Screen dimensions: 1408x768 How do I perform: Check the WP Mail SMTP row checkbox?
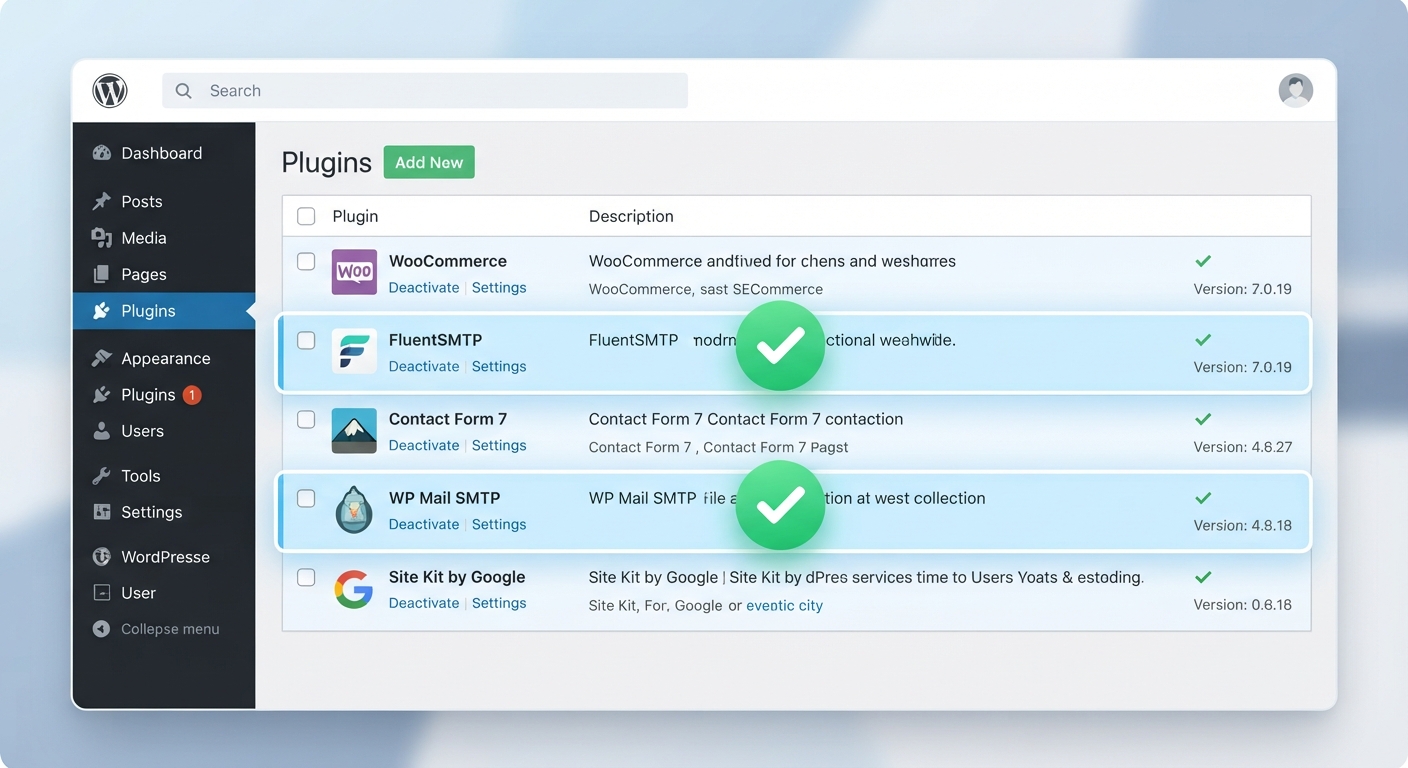click(x=306, y=498)
